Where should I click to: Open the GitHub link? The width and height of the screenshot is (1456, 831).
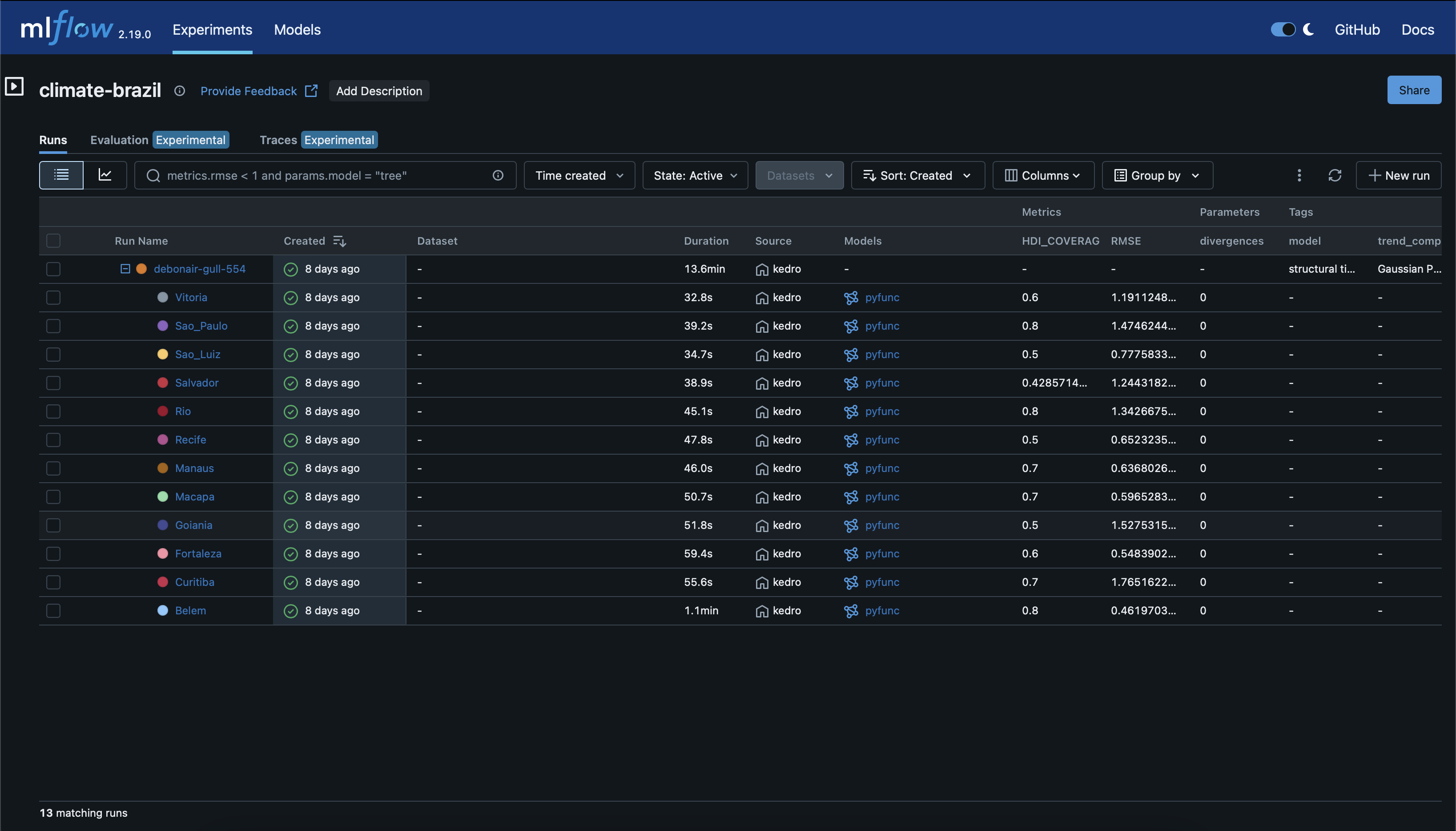(x=1357, y=30)
